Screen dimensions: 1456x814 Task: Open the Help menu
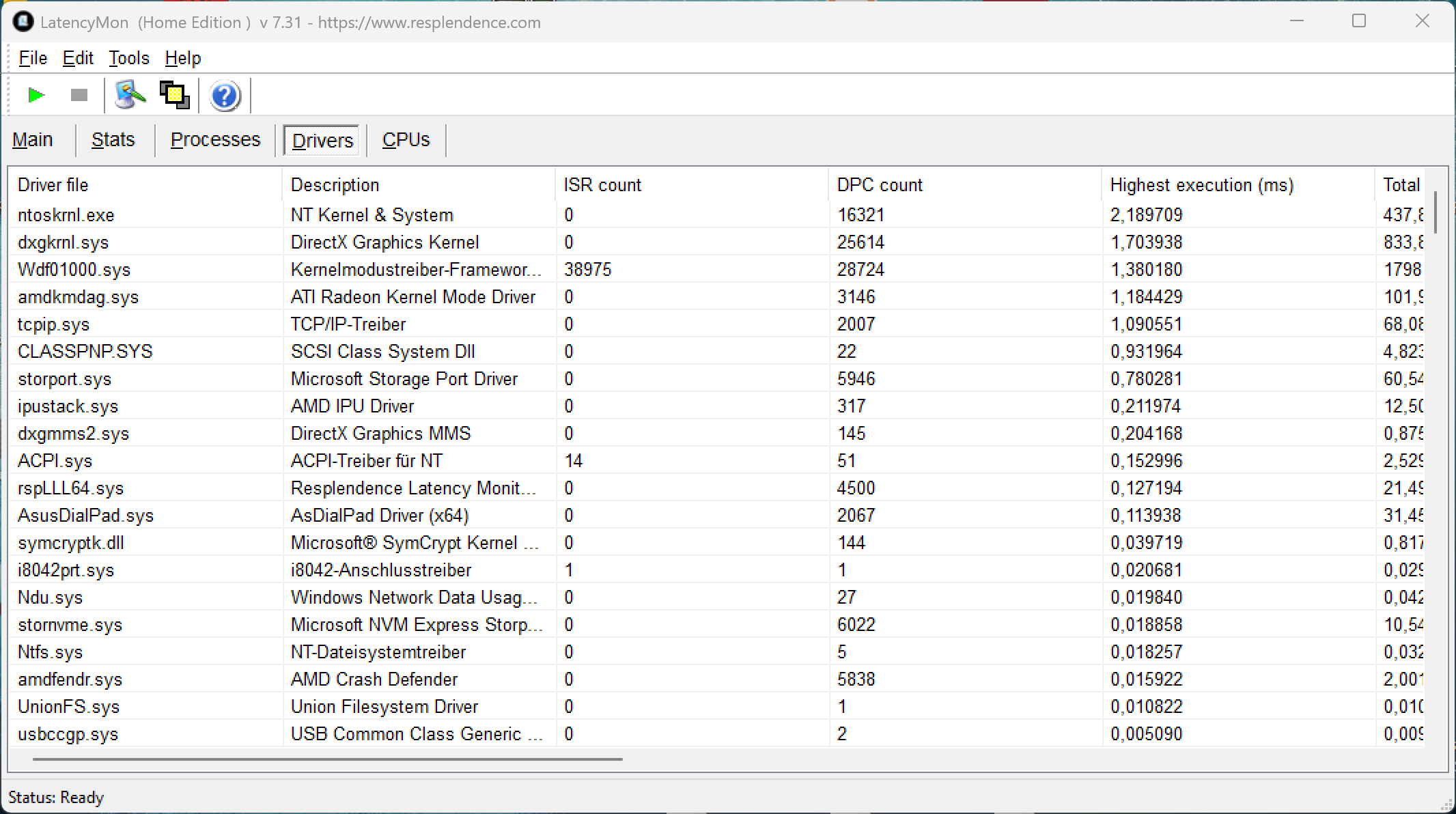[182, 58]
